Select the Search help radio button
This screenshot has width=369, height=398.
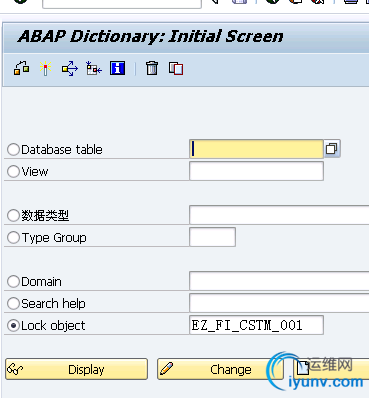pyautogui.click(x=13, y=303)
